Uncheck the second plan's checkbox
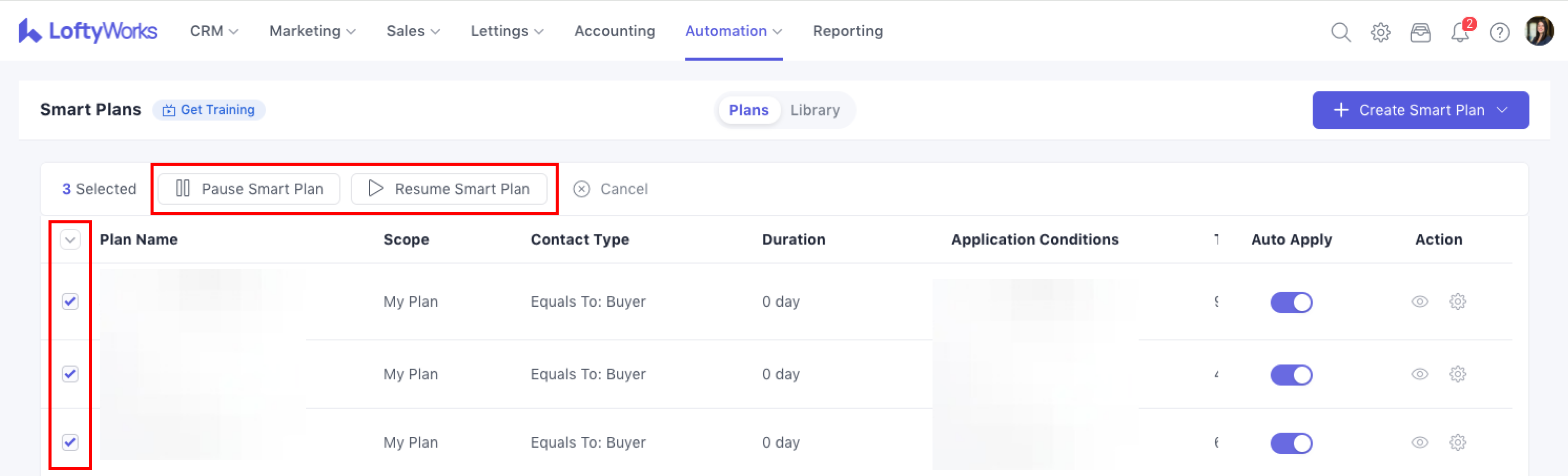1568x476 pixels. click(71, 374)
